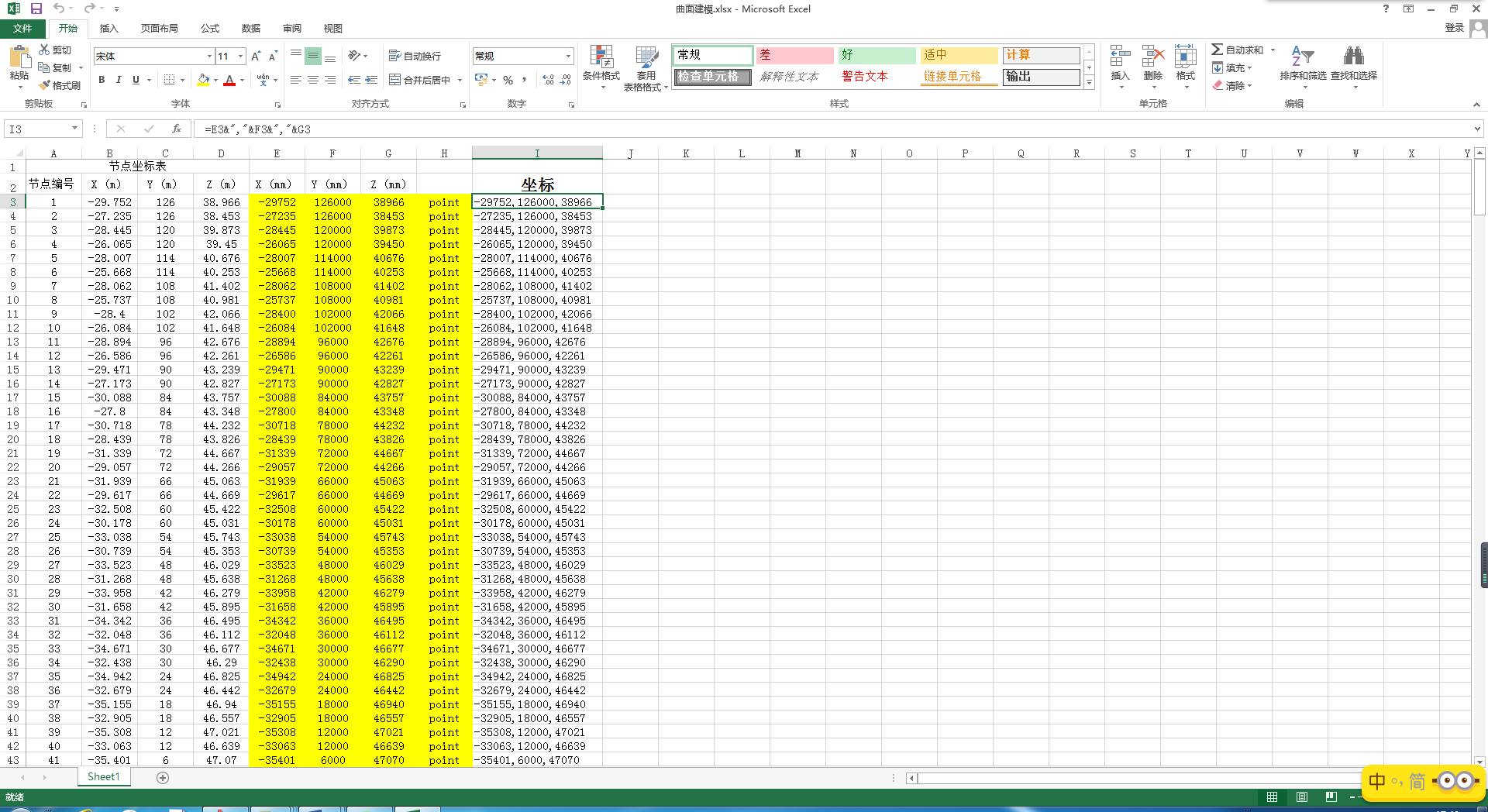The image size is (1488, 812).
Task: Expand the cell styles gallery
Action: tap(1089, 82)
